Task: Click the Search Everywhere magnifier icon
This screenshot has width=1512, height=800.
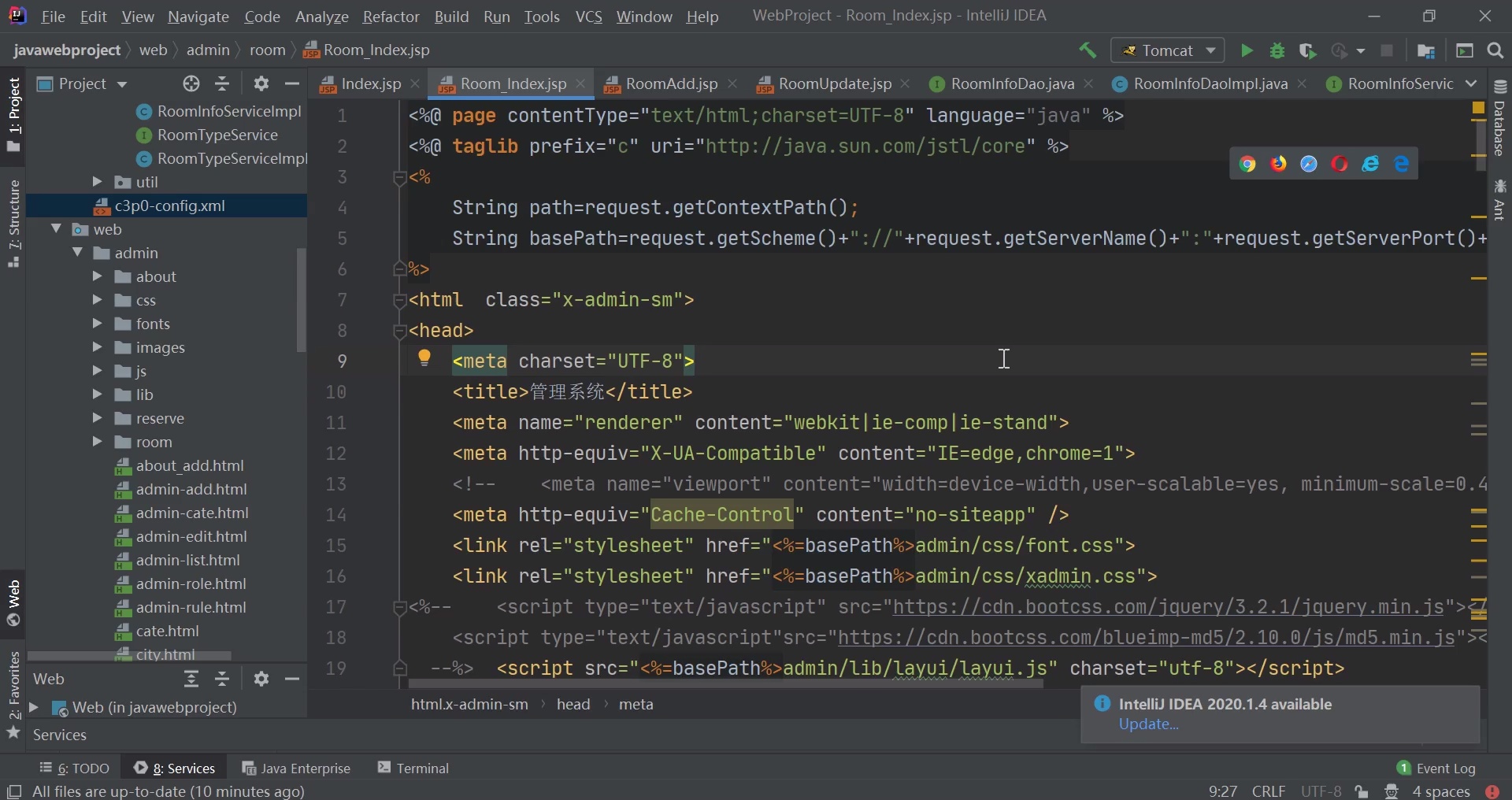Action: point(1495,51)
